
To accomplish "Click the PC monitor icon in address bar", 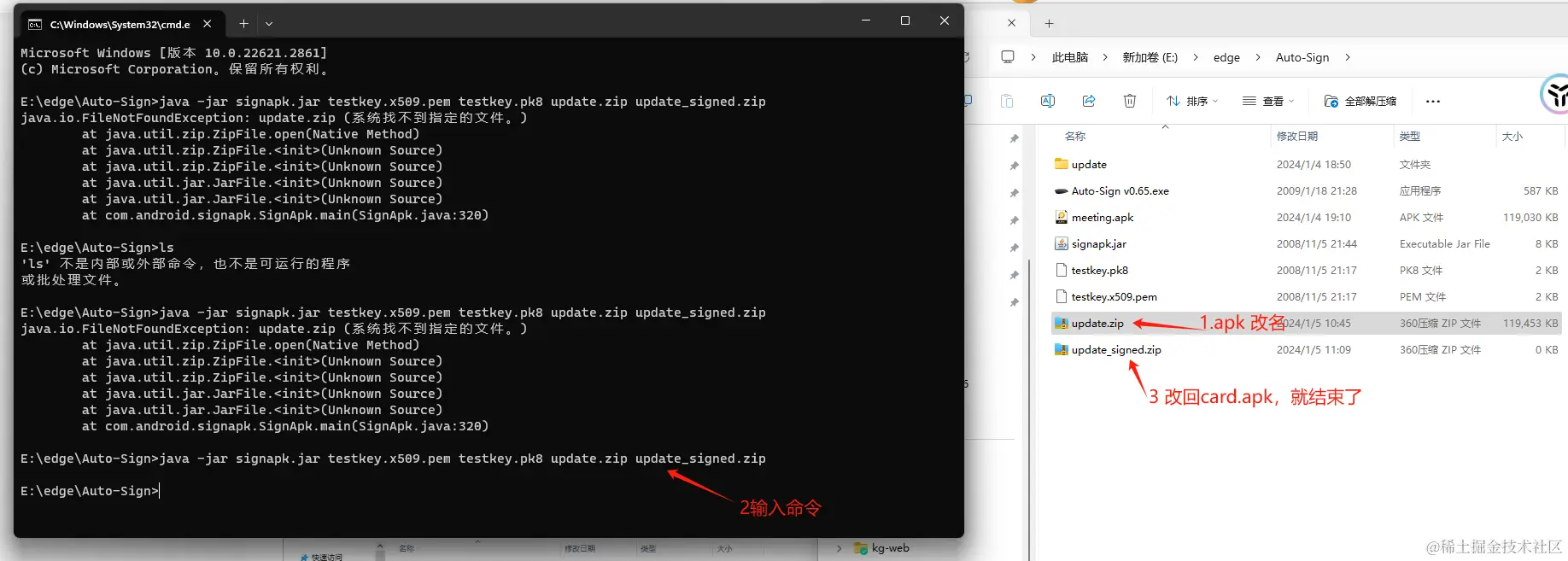I will [1008, 57].
